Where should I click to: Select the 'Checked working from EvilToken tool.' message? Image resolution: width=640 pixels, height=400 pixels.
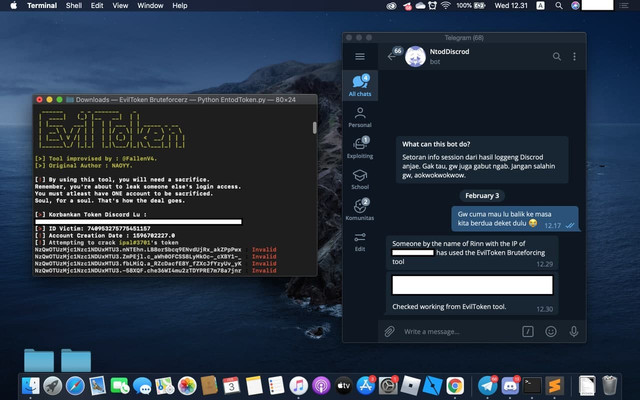pos(472,292)
